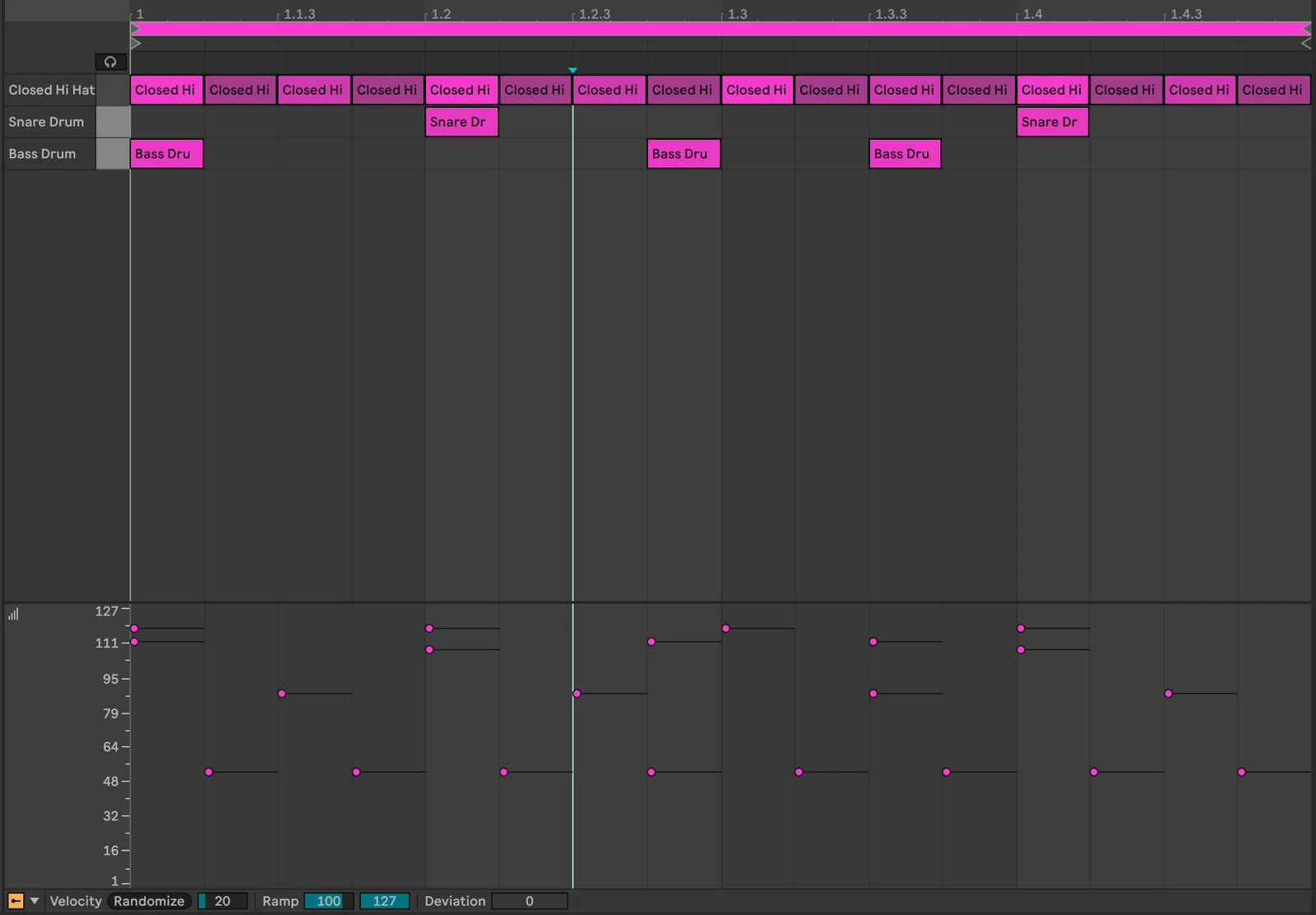Click the Ramp end value 127
Image resolution: width=1316 pixels, height=915 pixels.
tap(384, 901)
